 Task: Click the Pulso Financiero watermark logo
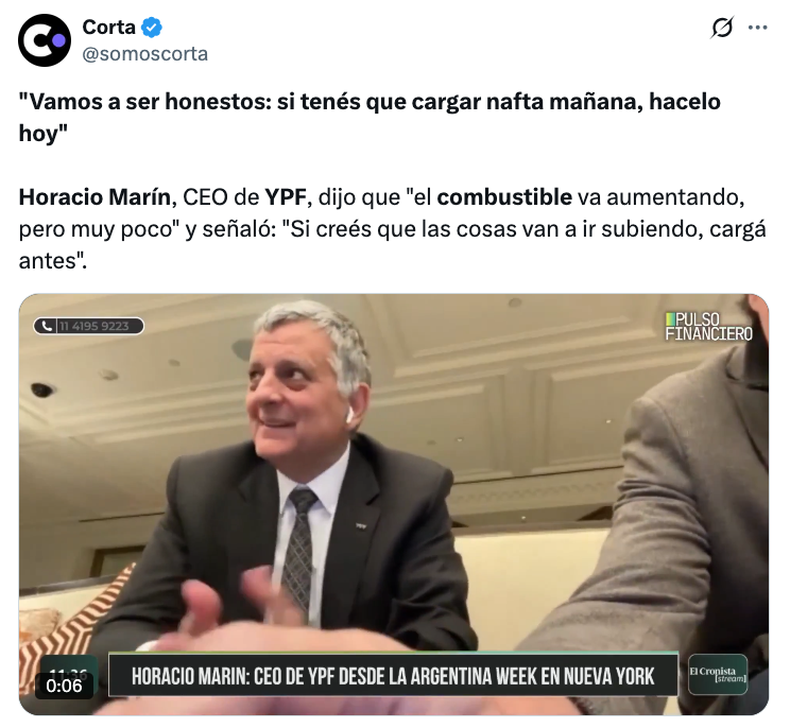point(708,326)
